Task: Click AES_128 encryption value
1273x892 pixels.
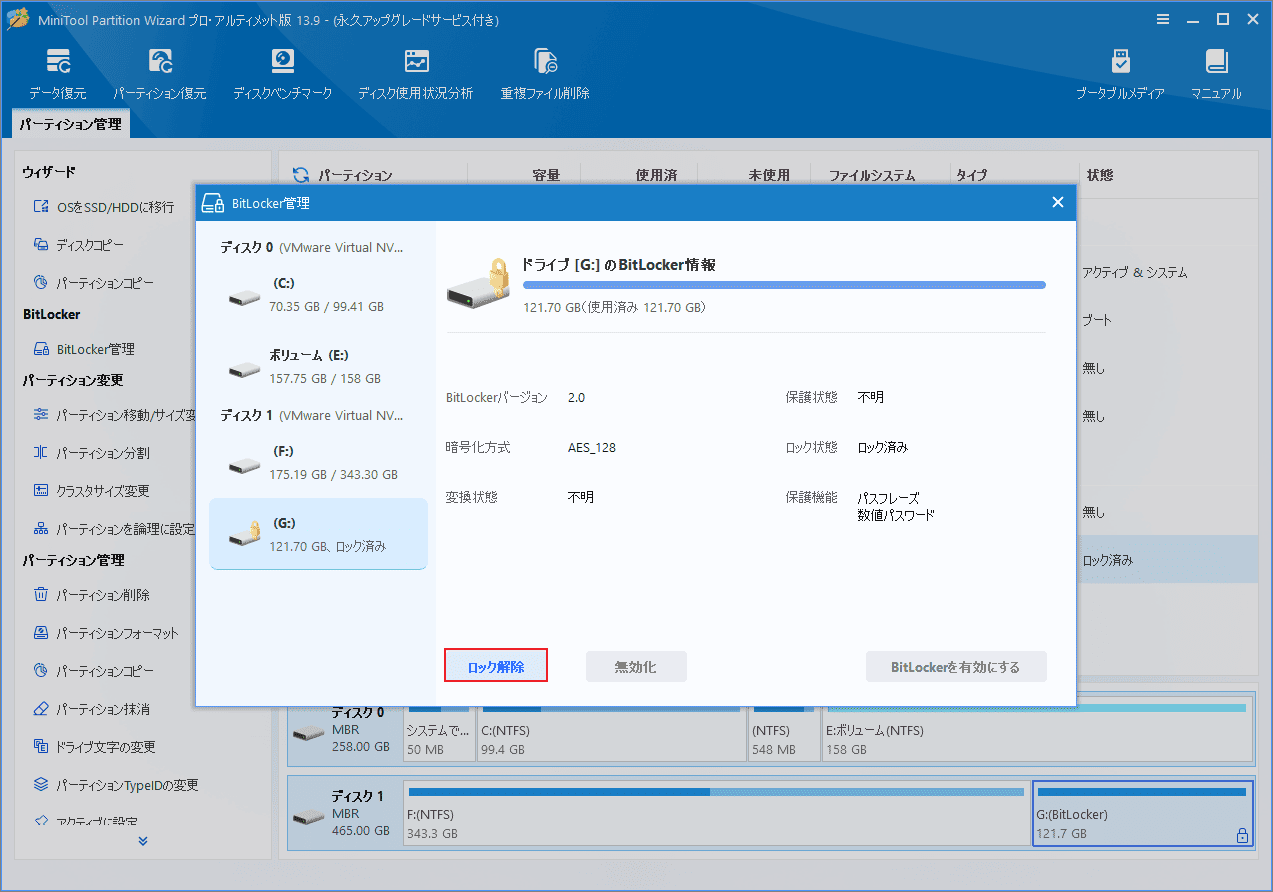Action: click(x=592, y=447)
